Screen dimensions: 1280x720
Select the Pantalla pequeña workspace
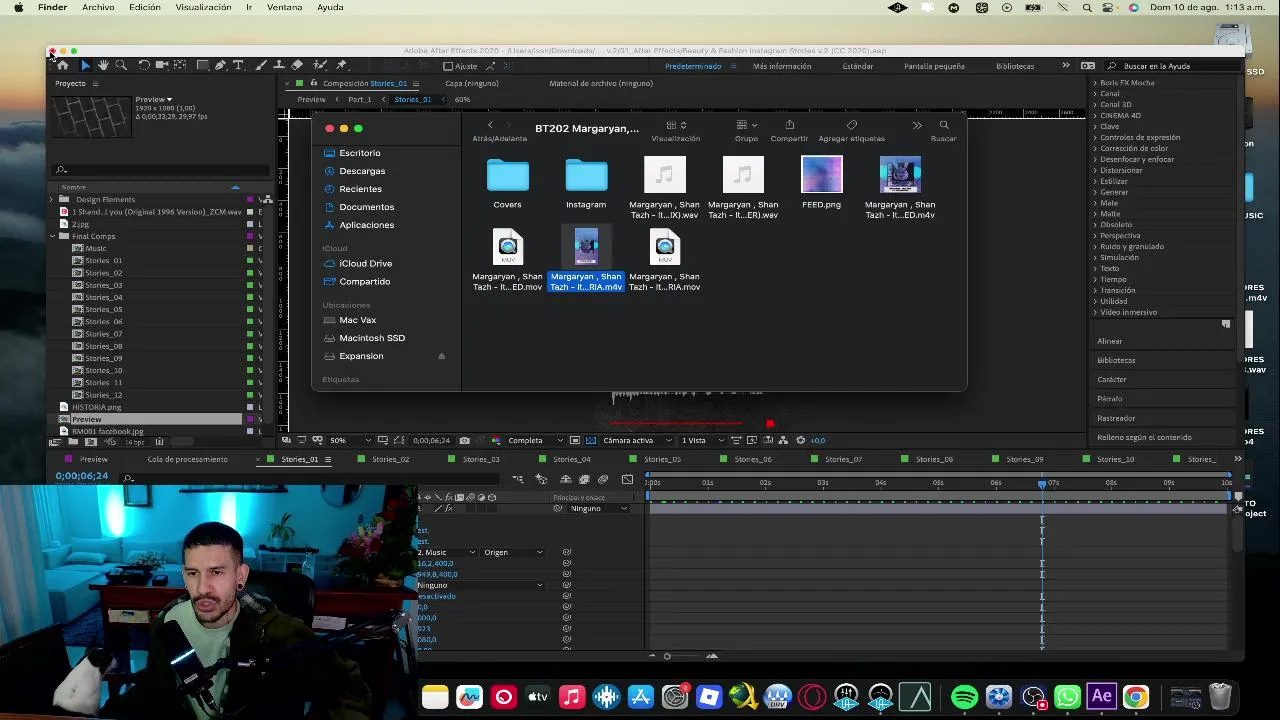coord(934,66)
